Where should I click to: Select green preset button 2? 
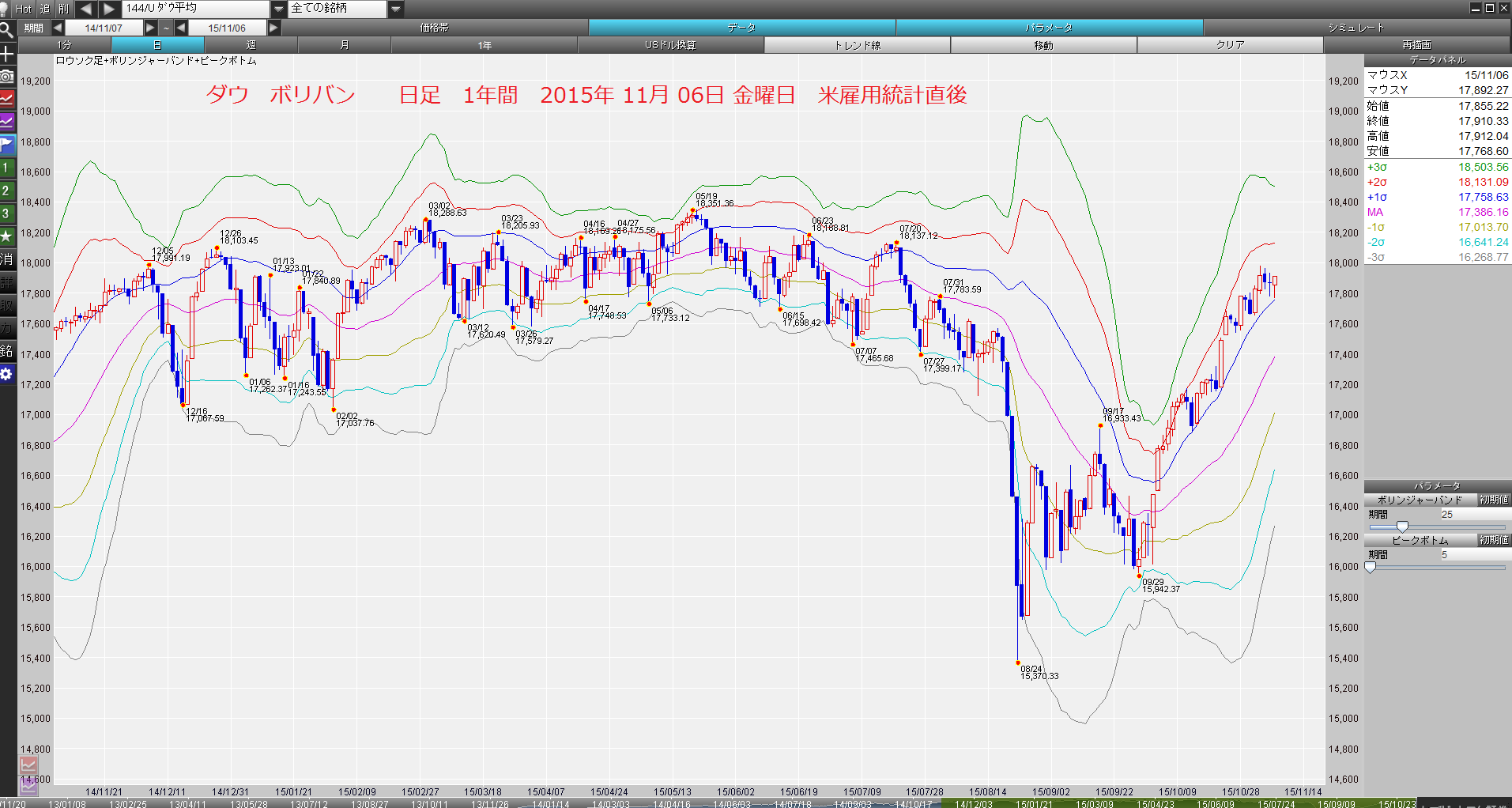(x=6, y=191)
